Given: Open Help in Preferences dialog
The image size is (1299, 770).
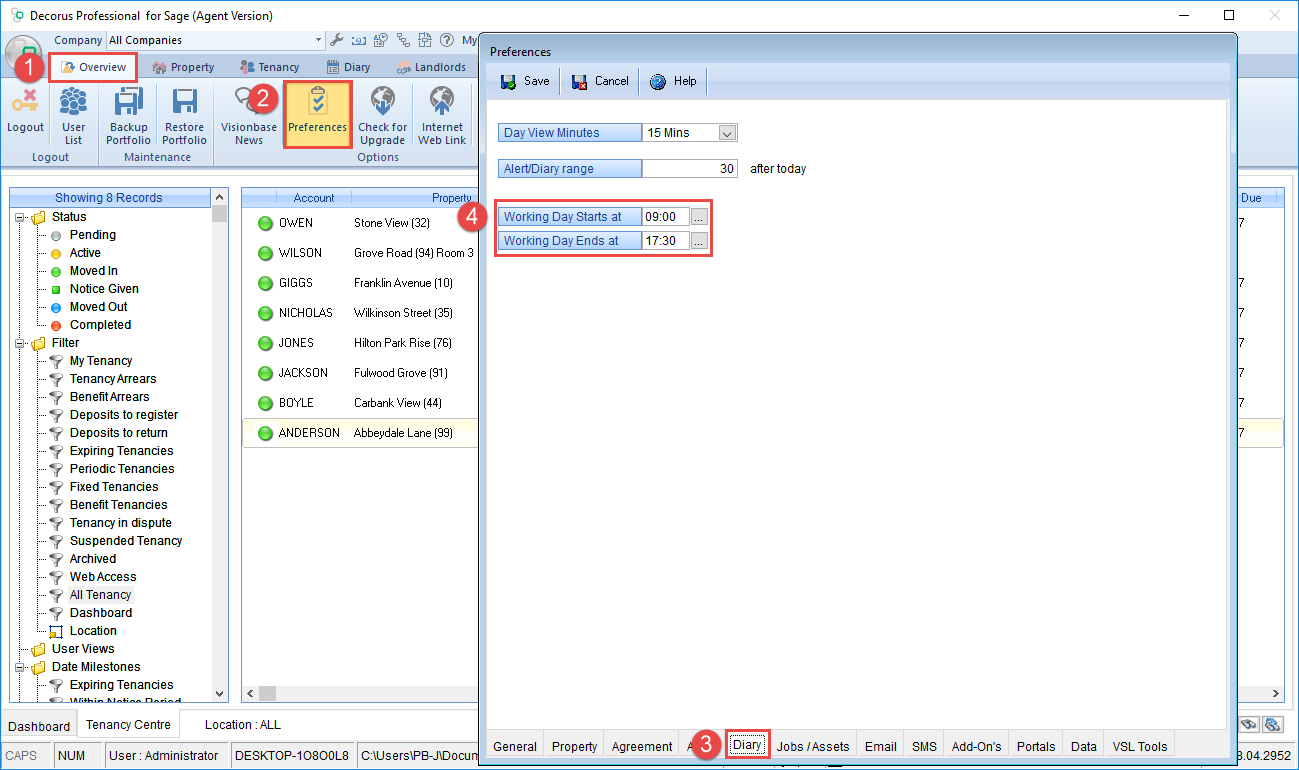Looking at the screenshot, I should (673, 81).
